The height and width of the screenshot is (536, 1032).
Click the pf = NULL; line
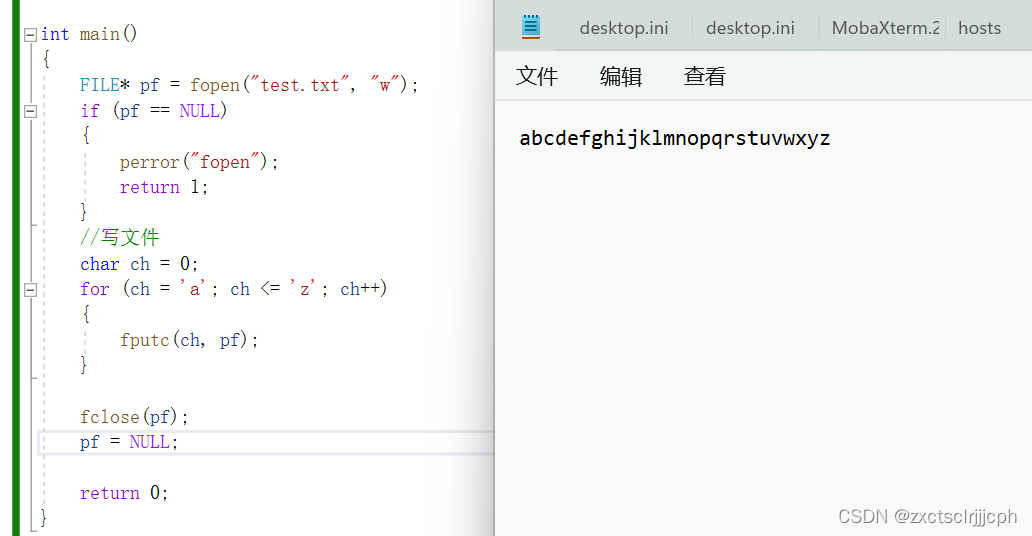[x=129, y=442]
